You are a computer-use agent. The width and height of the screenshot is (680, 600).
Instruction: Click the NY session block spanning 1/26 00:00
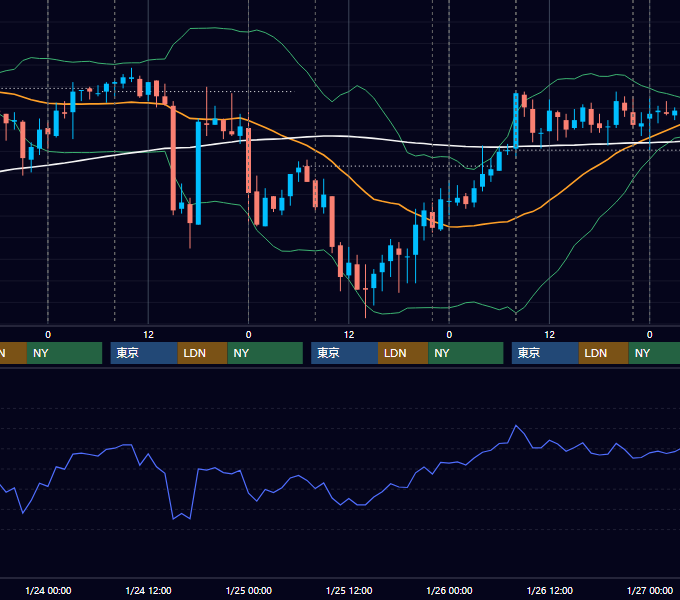point(466,353)
